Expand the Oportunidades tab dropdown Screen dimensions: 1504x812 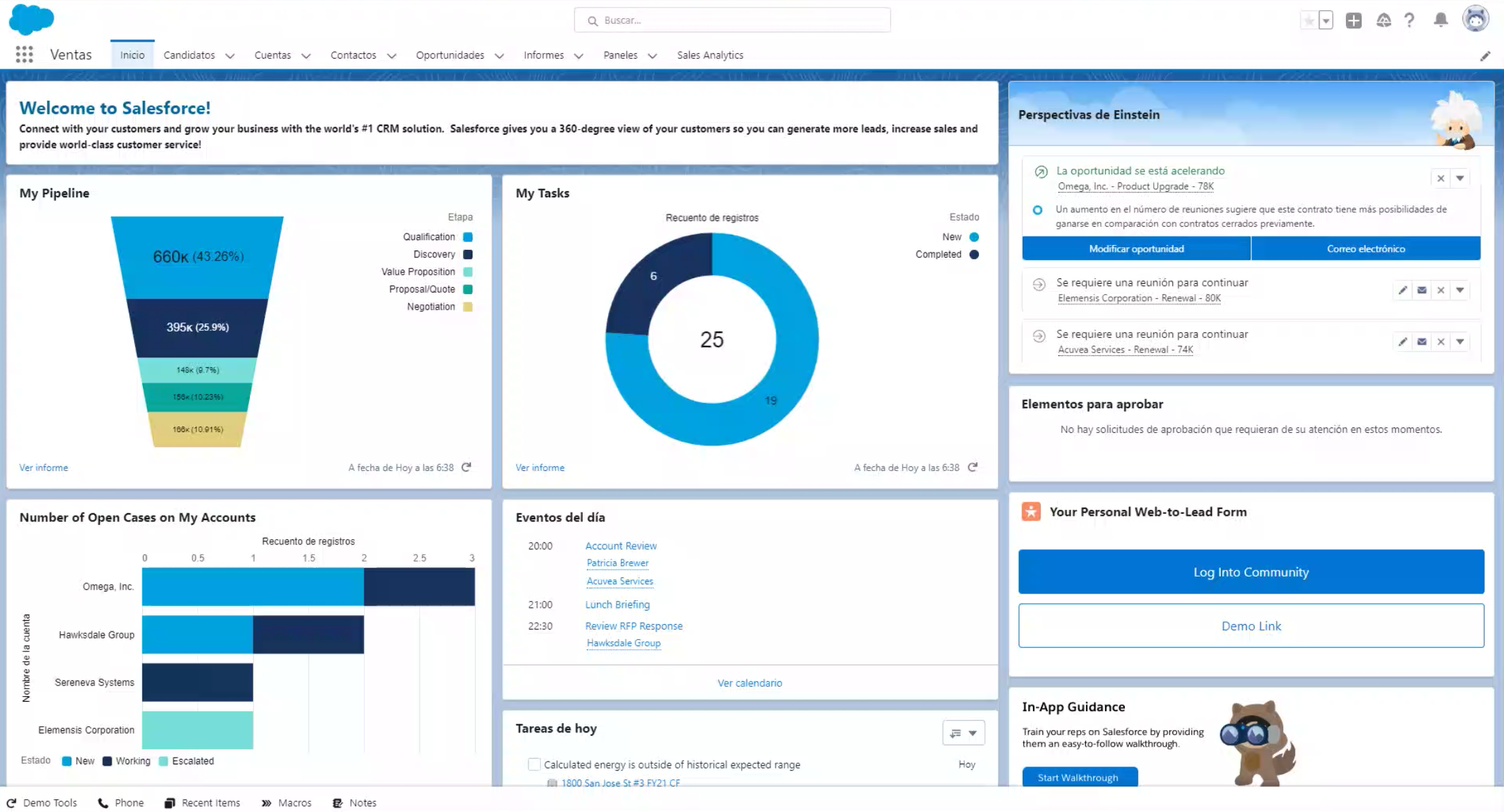(x=499, y=56)
